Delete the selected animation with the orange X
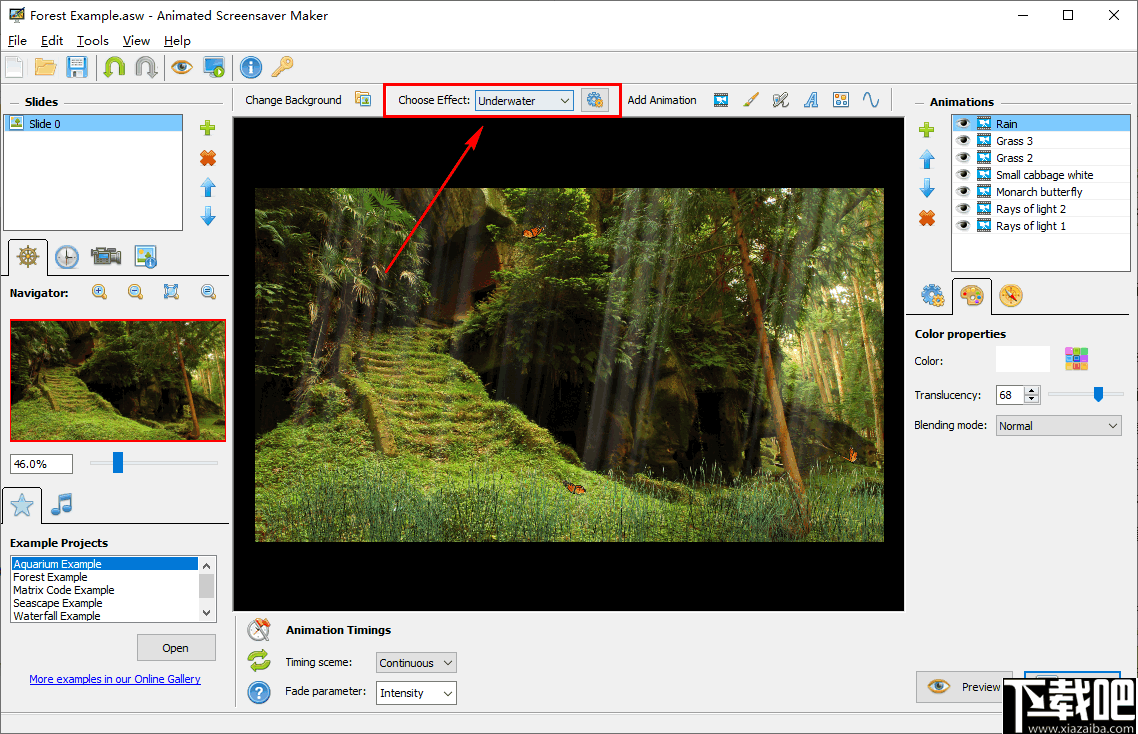 (927, 218)
